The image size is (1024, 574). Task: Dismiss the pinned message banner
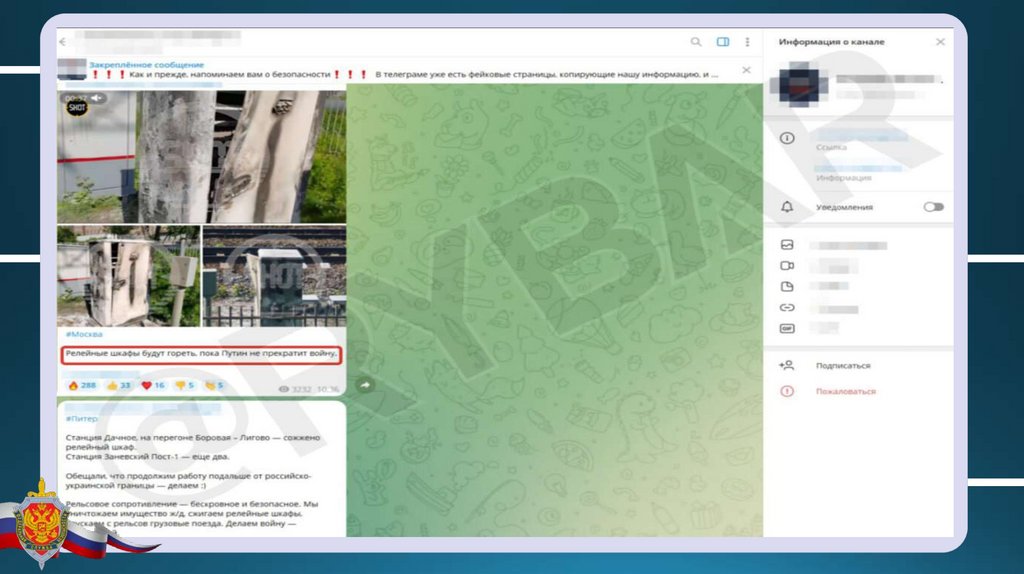coord(746,70)
